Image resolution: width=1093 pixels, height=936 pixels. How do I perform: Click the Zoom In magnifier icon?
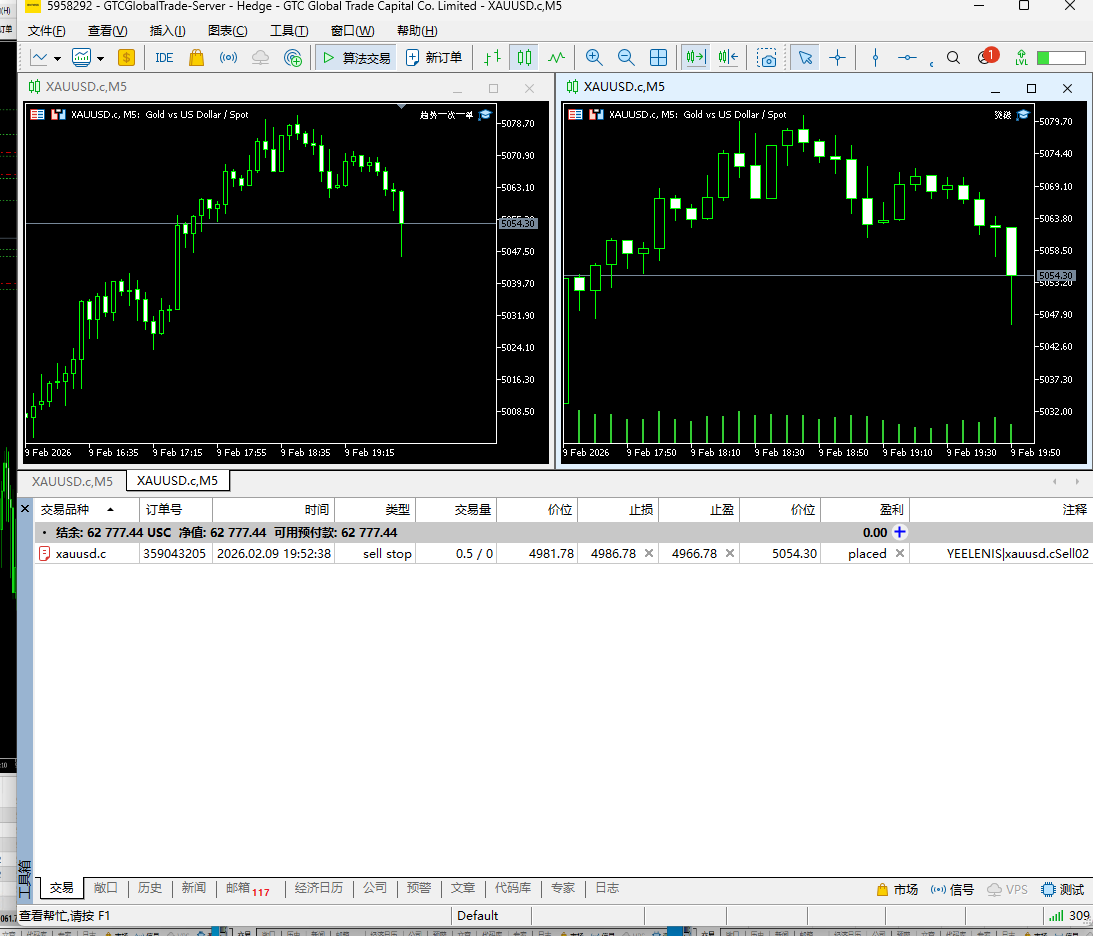click(594, 58)
